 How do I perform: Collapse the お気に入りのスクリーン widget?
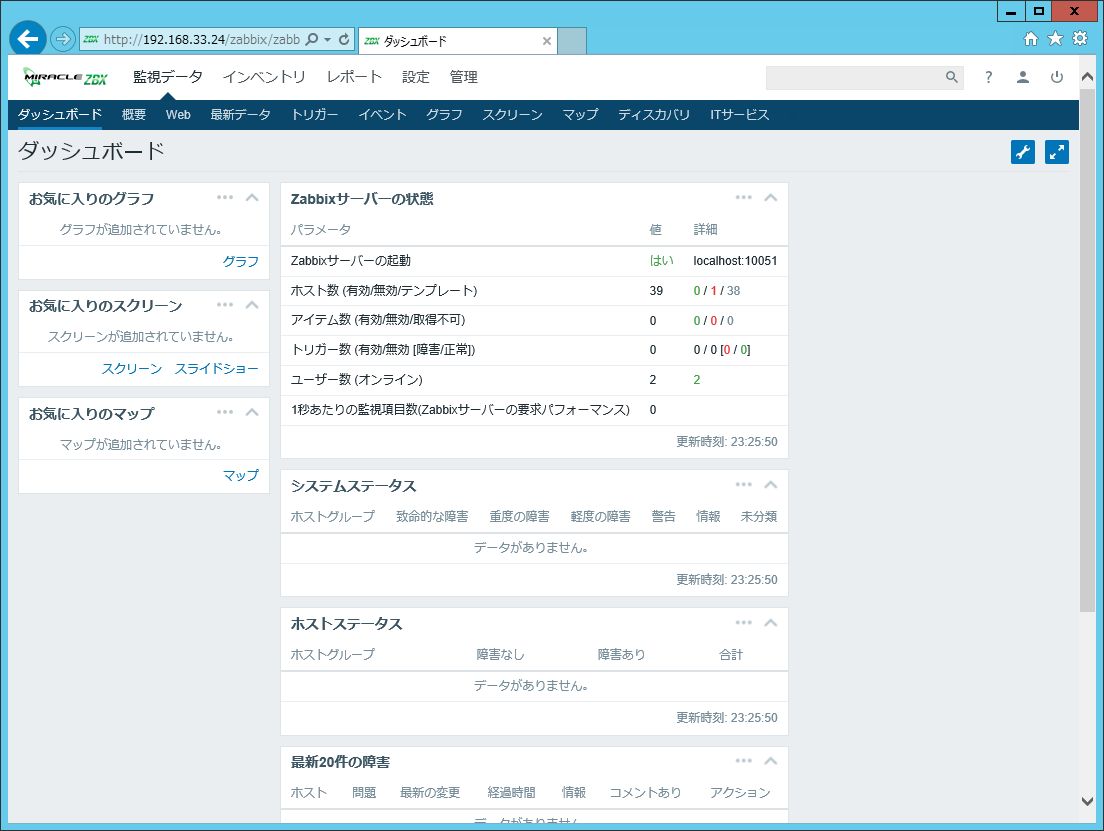252,304
